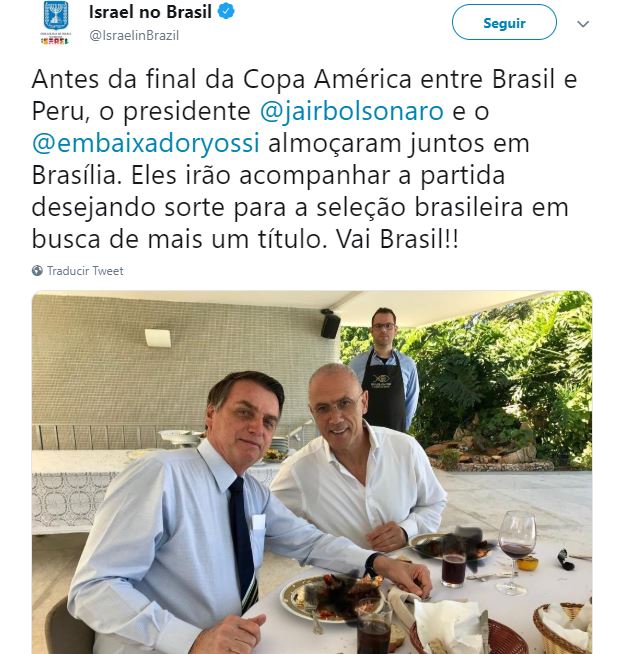Open the @IsraelinBrazil handle
Screen dimensions: 626x654
tap(134, 35)
